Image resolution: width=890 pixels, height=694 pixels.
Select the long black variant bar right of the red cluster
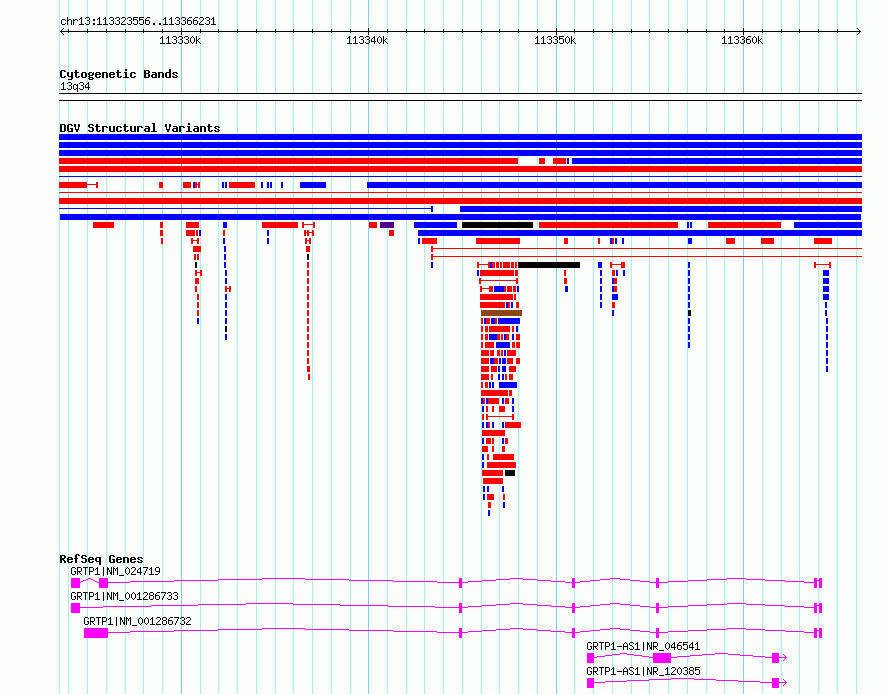pyautogui.click(x=549, y=265)
